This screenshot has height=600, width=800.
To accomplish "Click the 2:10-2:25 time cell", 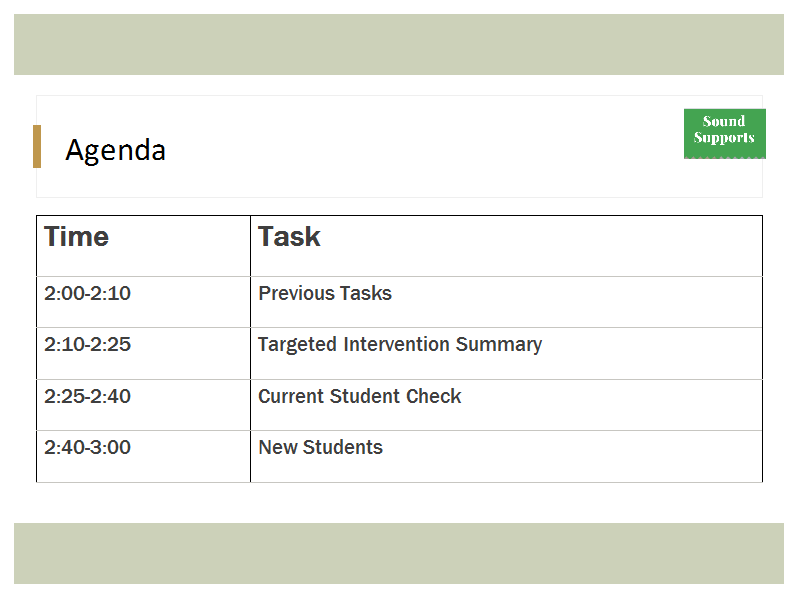I will (x=143, y=354).
